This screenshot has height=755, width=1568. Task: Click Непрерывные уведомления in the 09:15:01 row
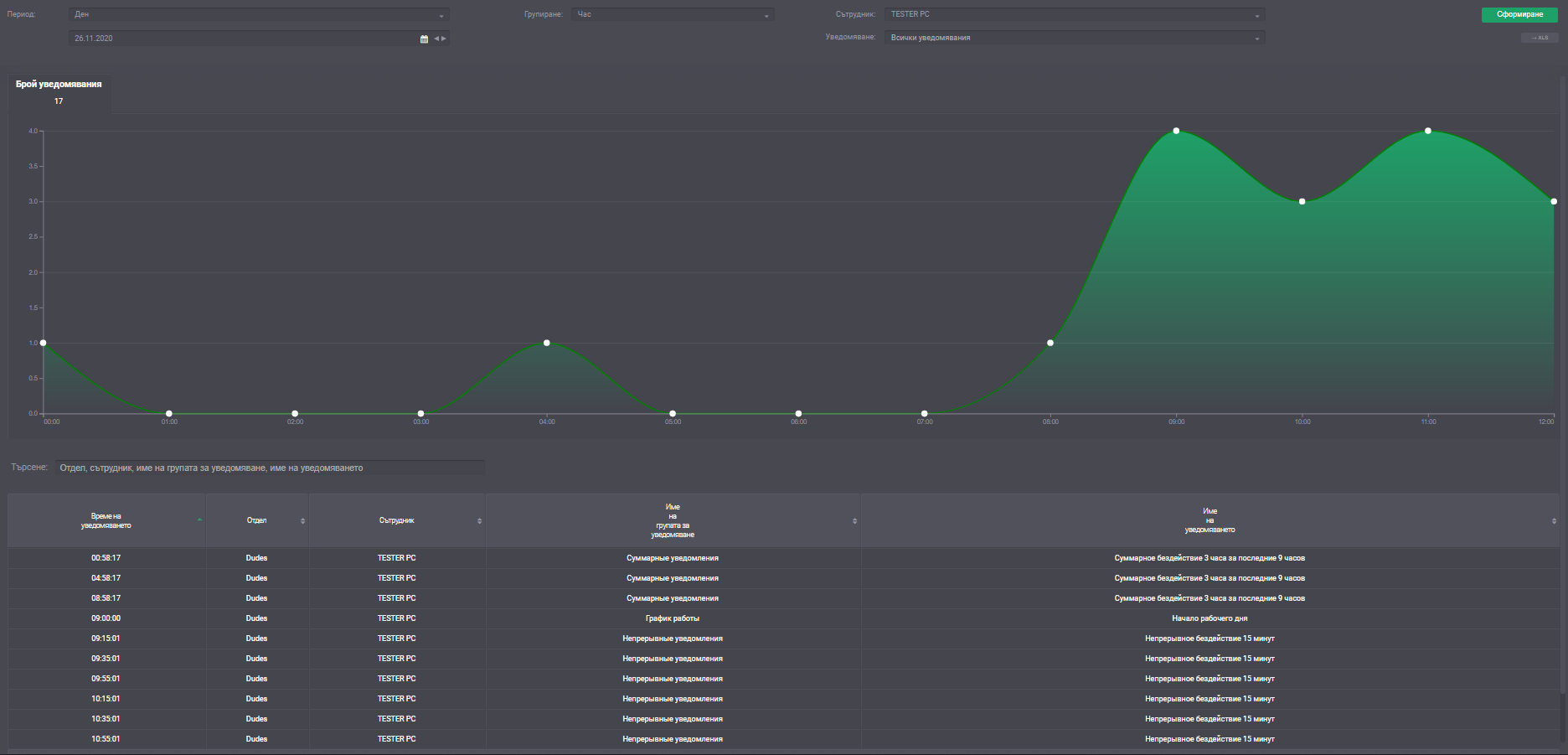(673, 639)
